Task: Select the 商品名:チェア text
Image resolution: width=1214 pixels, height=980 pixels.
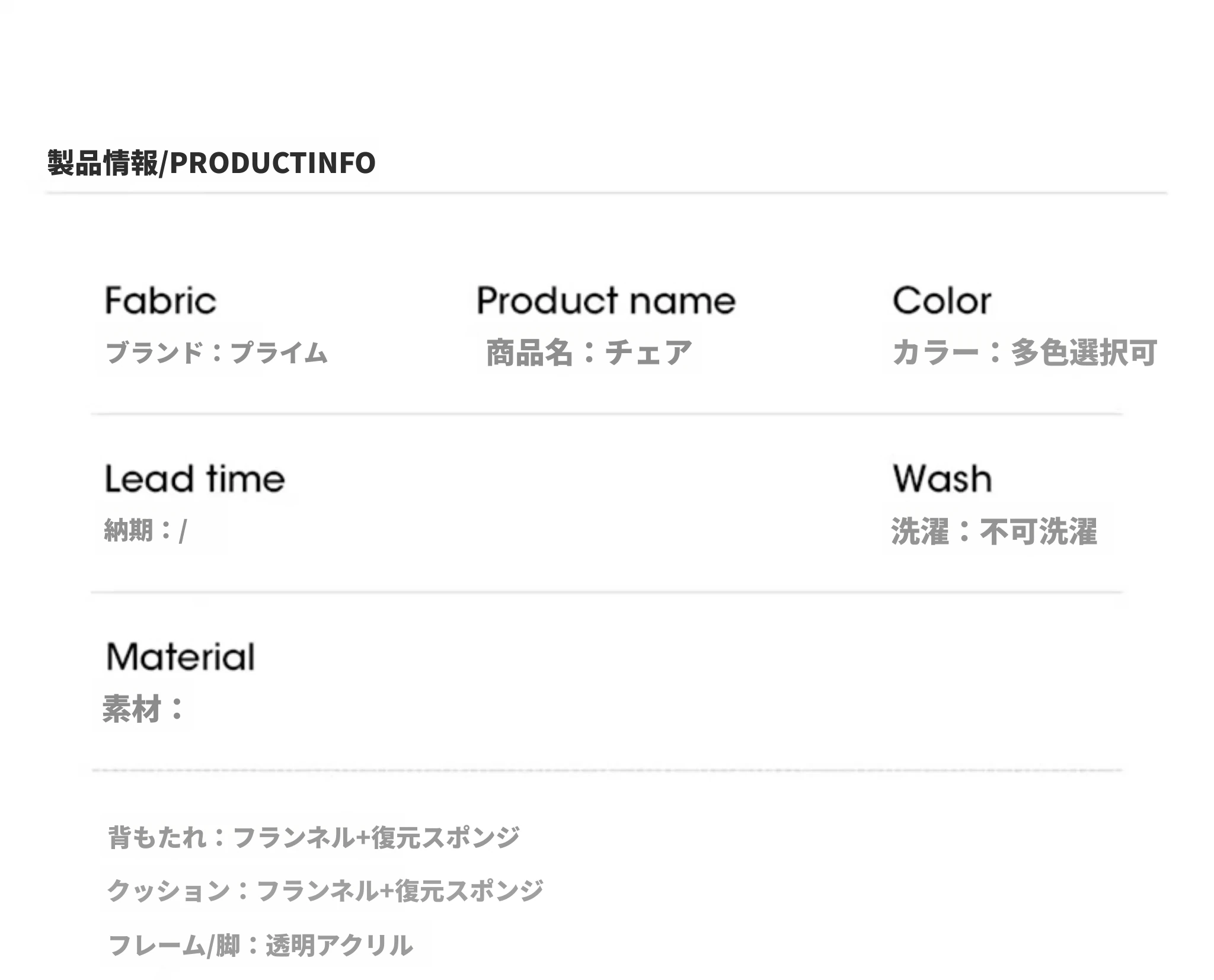Action: pyautogui.click(x=589, y=353)
